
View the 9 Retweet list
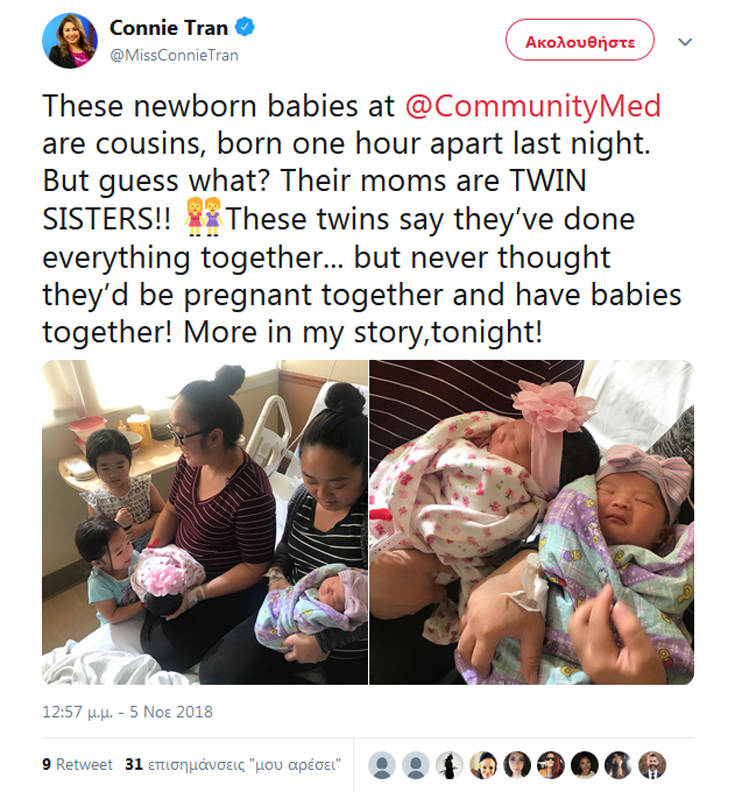pyautogui.click(x=77, y=764)
